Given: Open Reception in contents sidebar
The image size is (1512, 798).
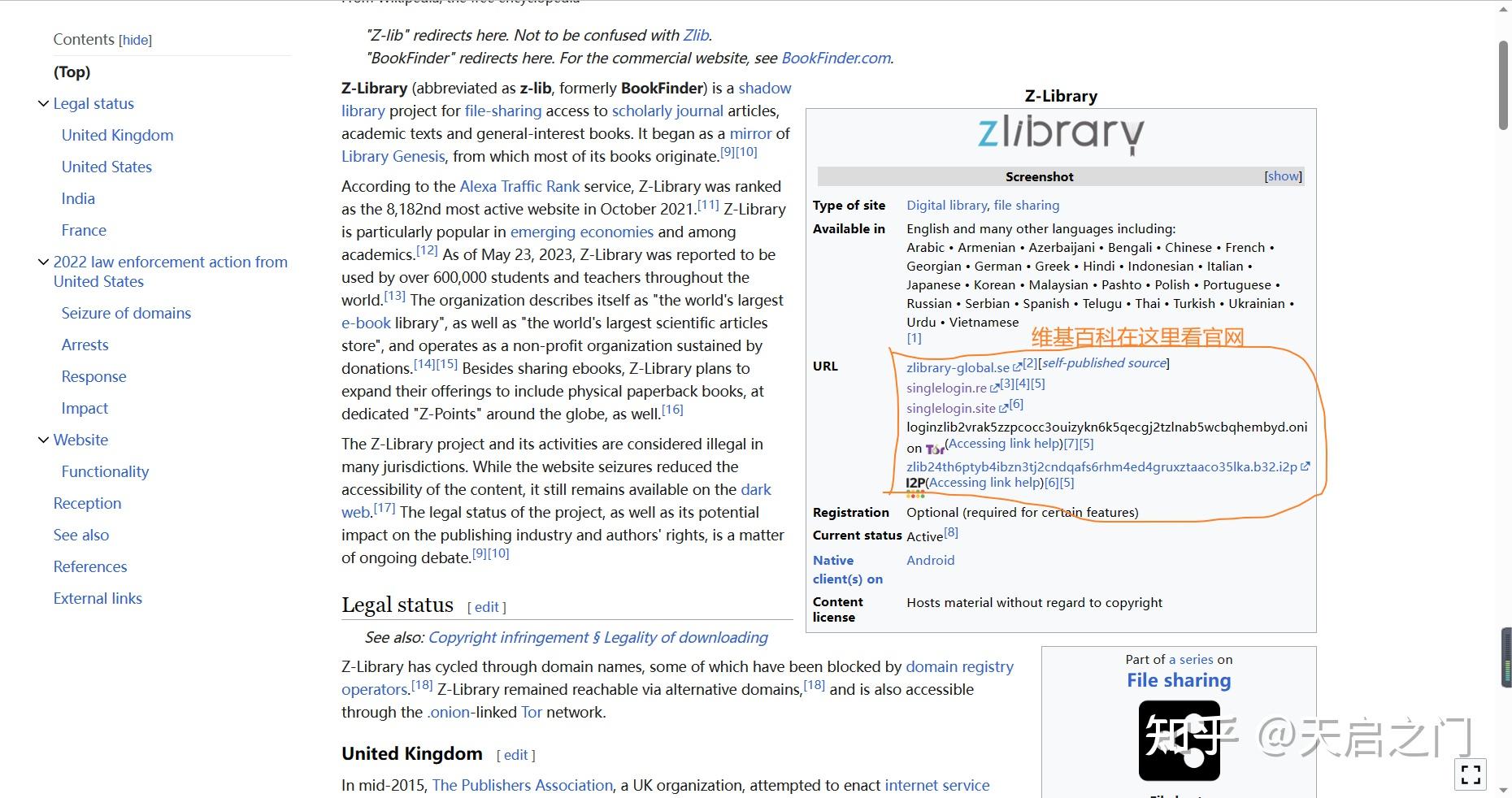Looking at the screenshot, I should (x=87, y=503).
